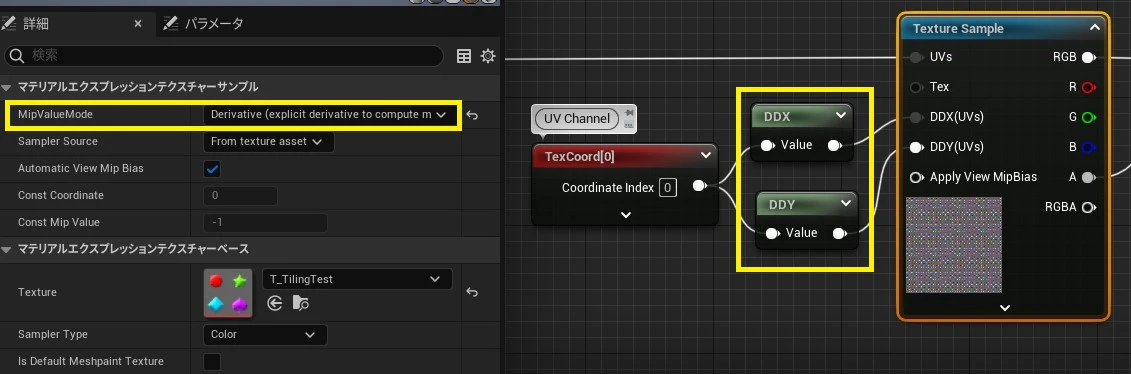Reset Texture property to default arrow

[x=472, y=292]
